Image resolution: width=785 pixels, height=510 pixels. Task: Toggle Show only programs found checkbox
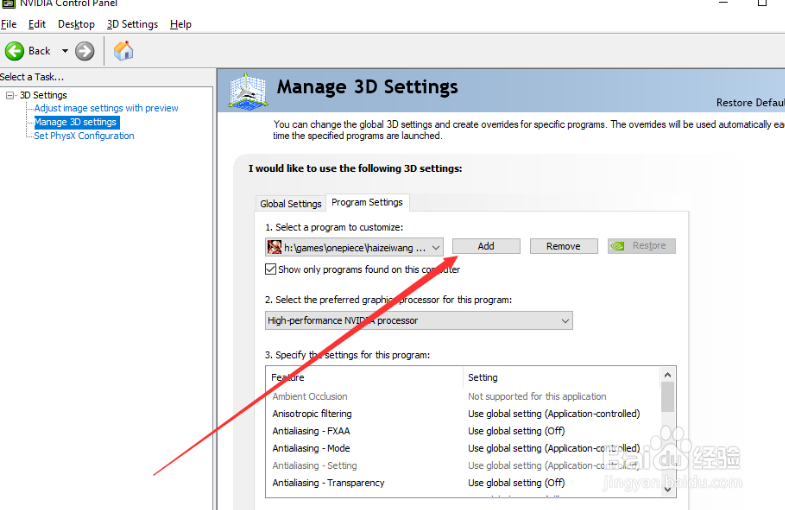coord(270,269)
